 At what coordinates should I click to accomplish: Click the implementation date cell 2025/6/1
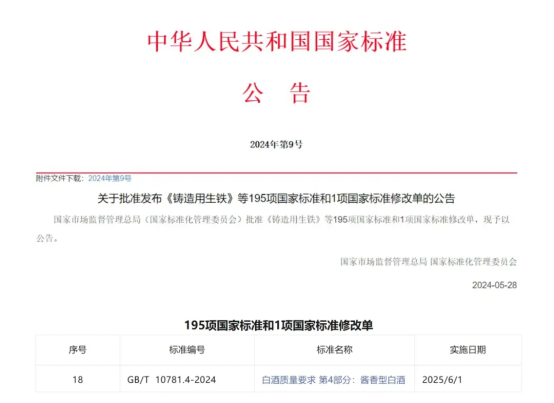442,380
